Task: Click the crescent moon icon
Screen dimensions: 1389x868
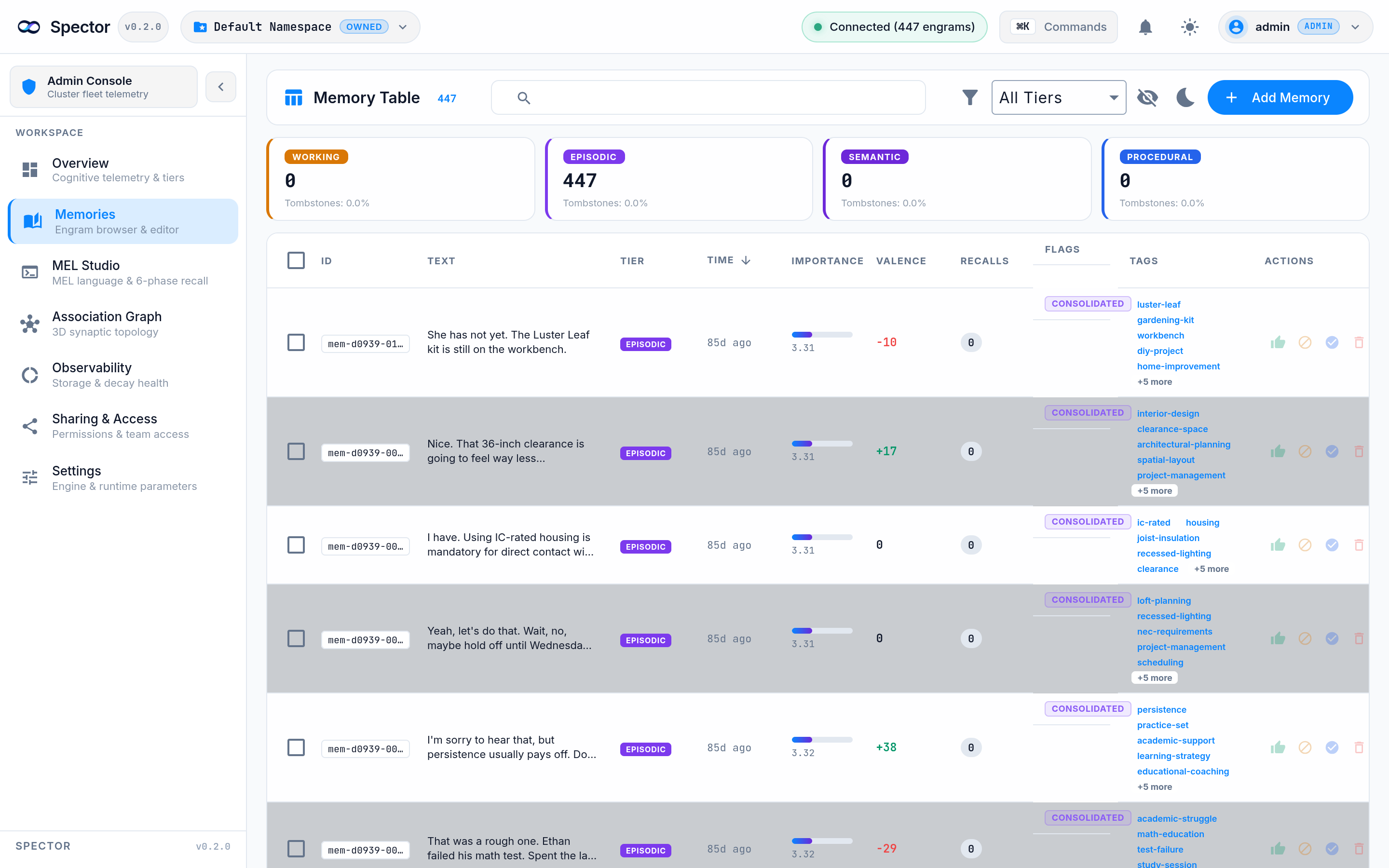Action: click(x=1185, y=97)
